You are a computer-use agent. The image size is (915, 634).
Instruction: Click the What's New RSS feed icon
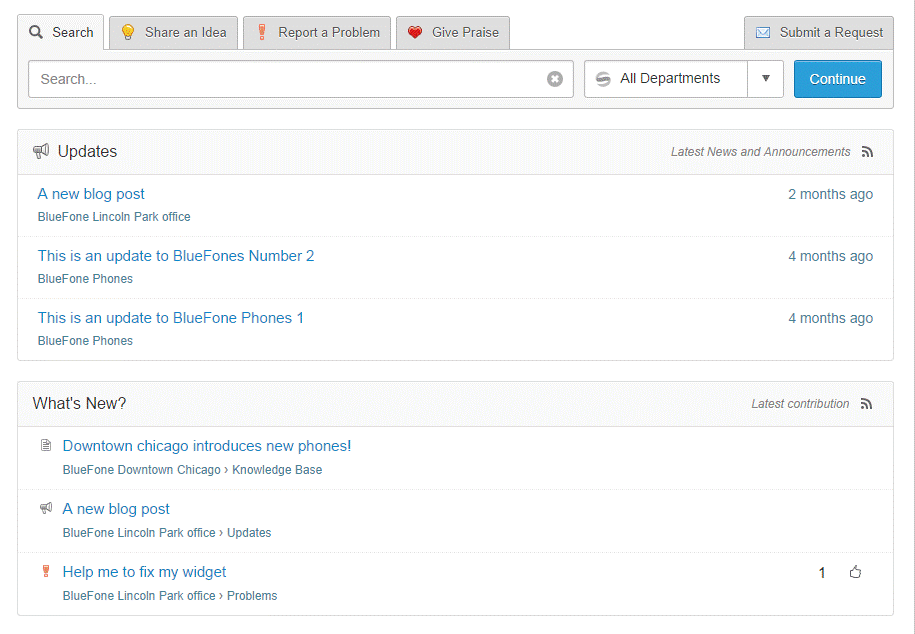tap(867, 404)
